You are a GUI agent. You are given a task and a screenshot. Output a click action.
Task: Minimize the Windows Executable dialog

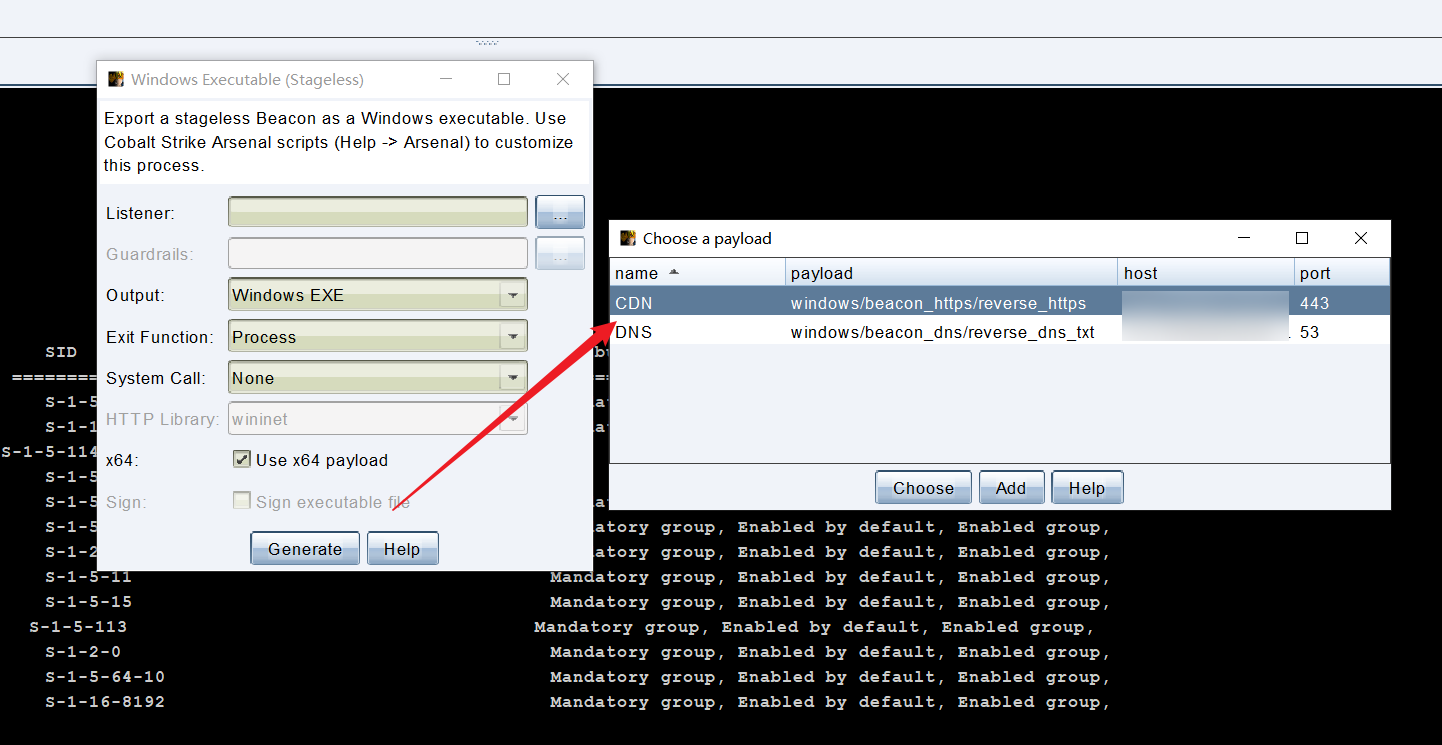click(x=445, y=79)
